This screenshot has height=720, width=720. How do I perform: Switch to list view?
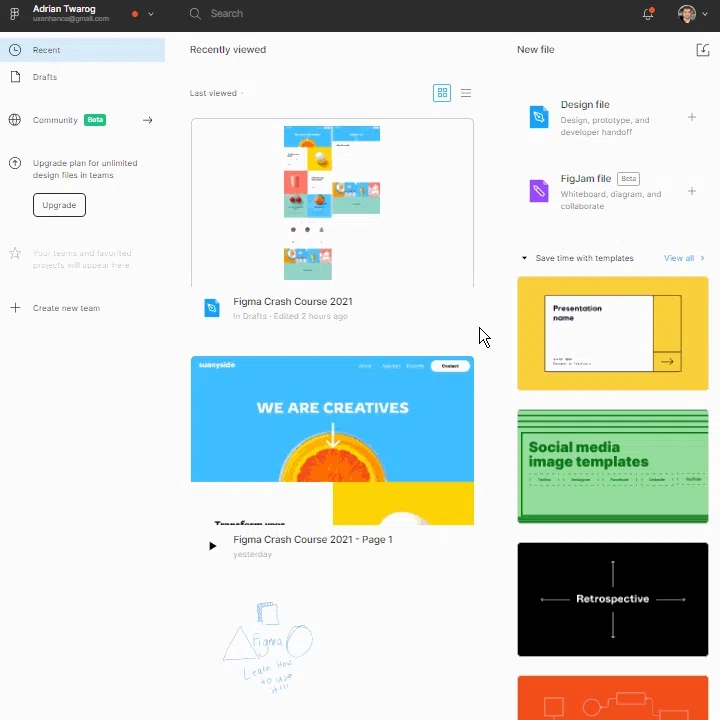466,93
